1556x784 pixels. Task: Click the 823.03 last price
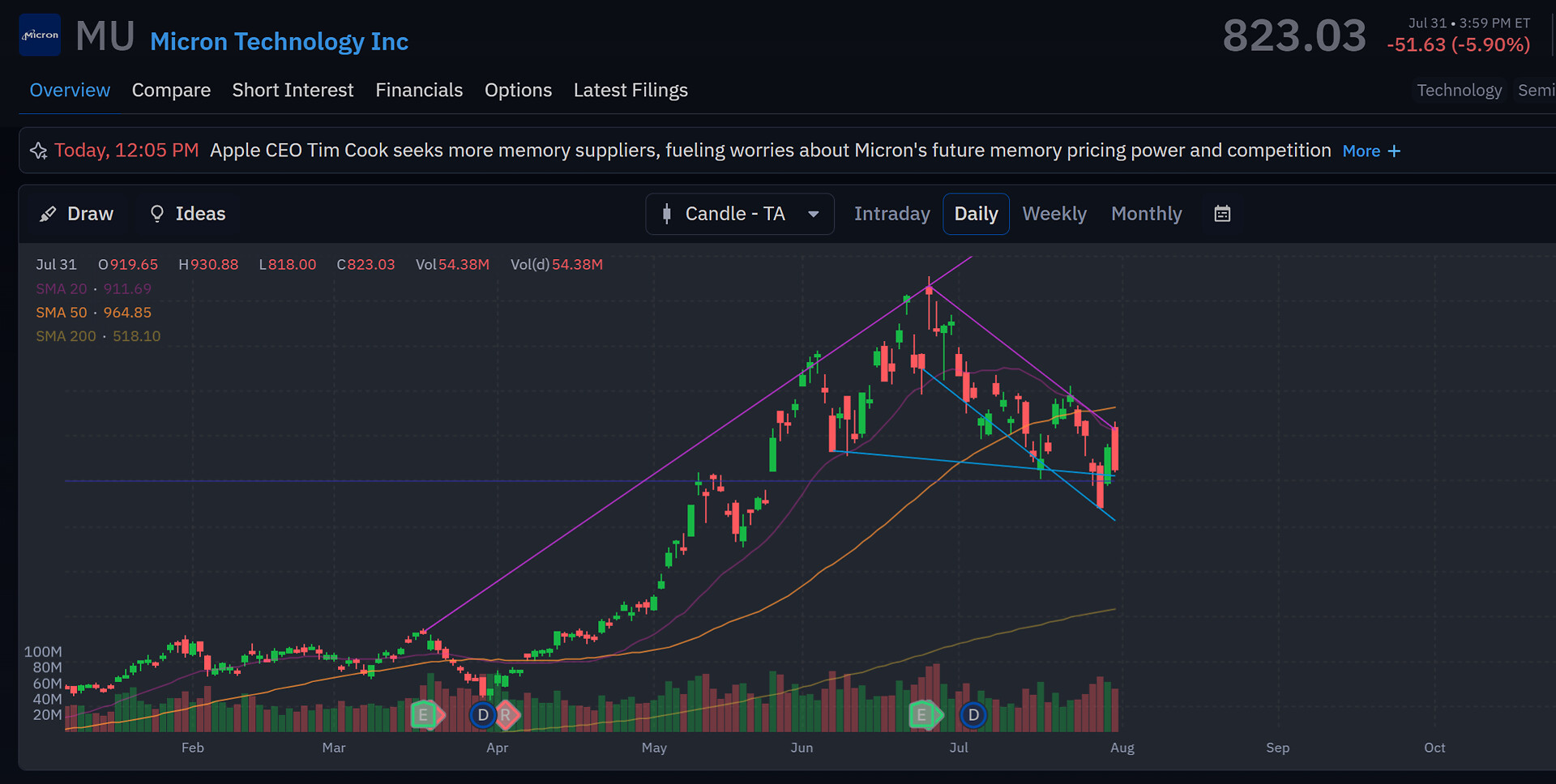(x=1294, y=36)
